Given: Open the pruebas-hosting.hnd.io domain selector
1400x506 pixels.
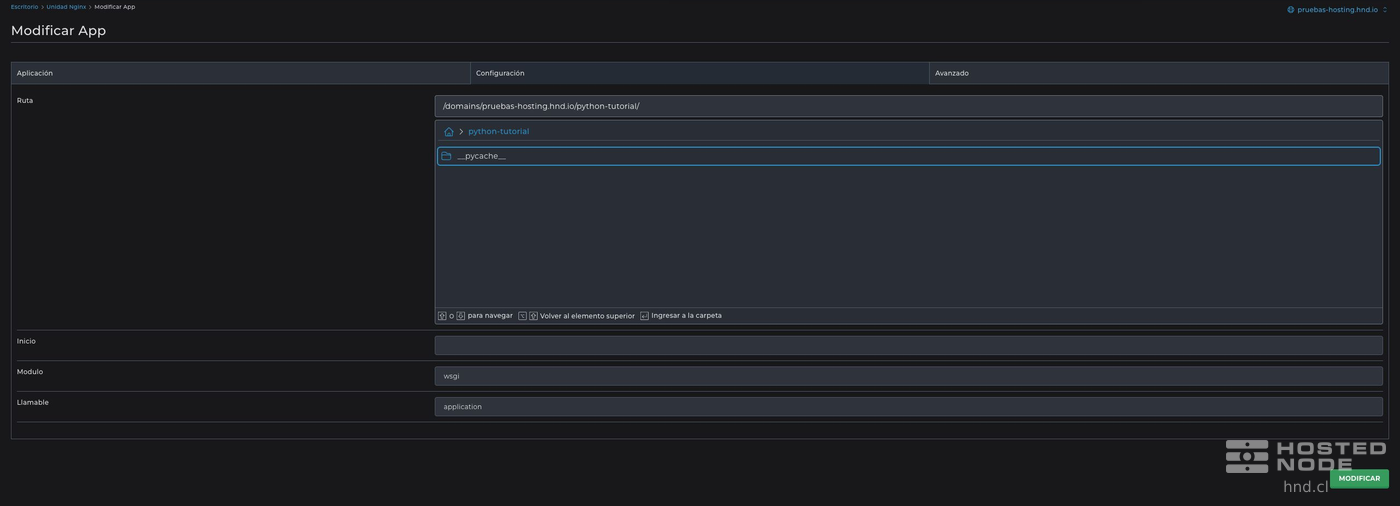Looking at the screenshot, I should [x=1337, y=10].
